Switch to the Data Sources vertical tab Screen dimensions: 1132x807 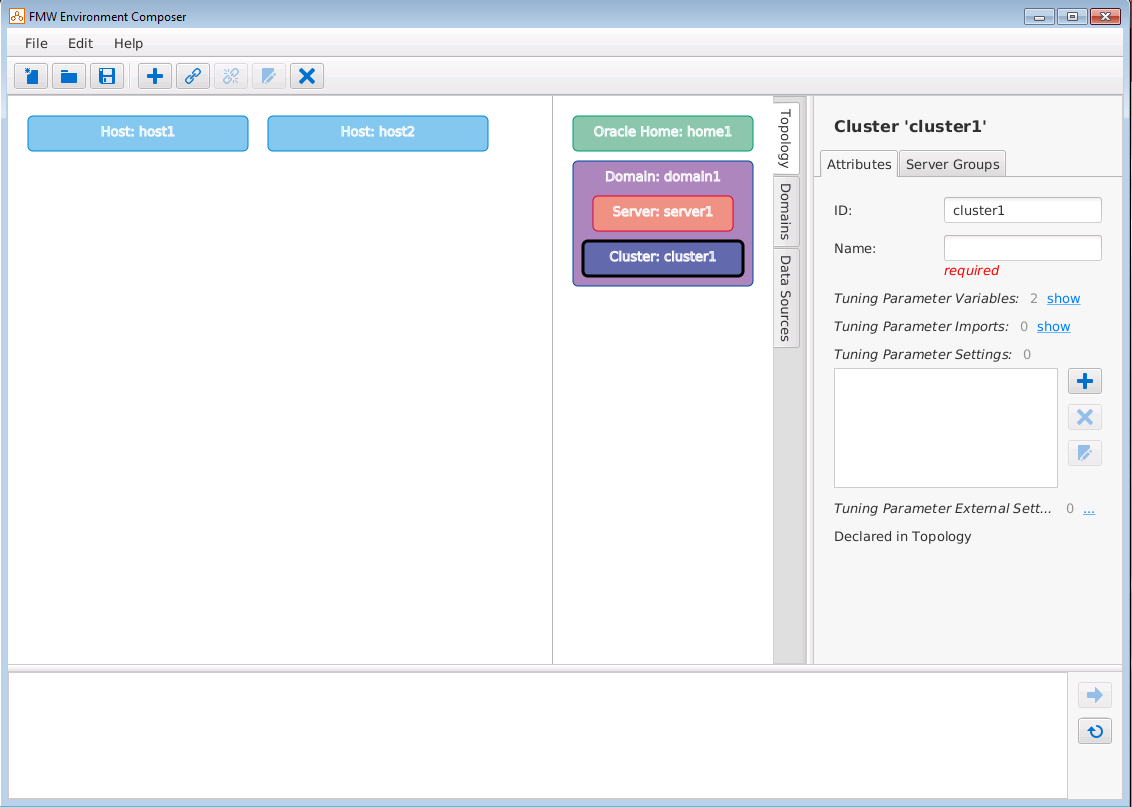786,298
